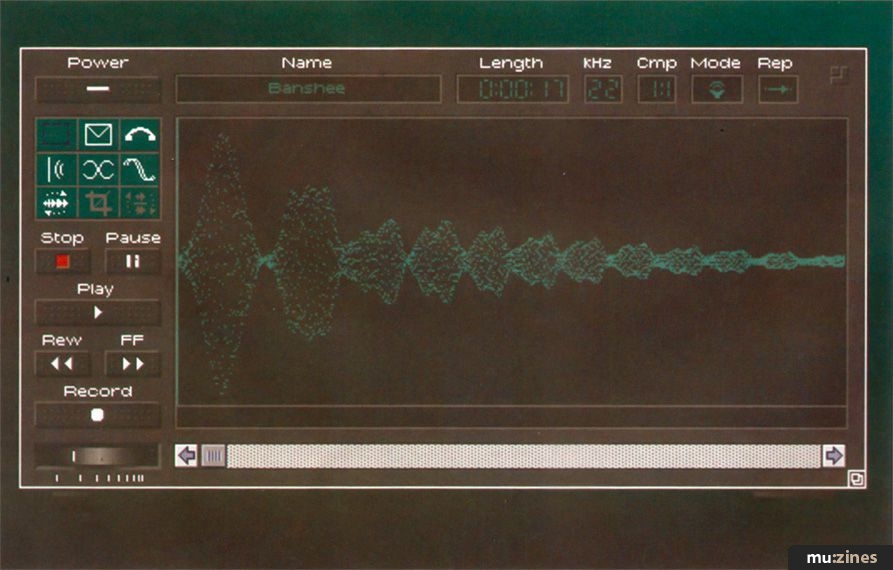Start recording with the Record button
Image resolution: width=893 pixels, height=570 pixels.
tap(98, 414)
